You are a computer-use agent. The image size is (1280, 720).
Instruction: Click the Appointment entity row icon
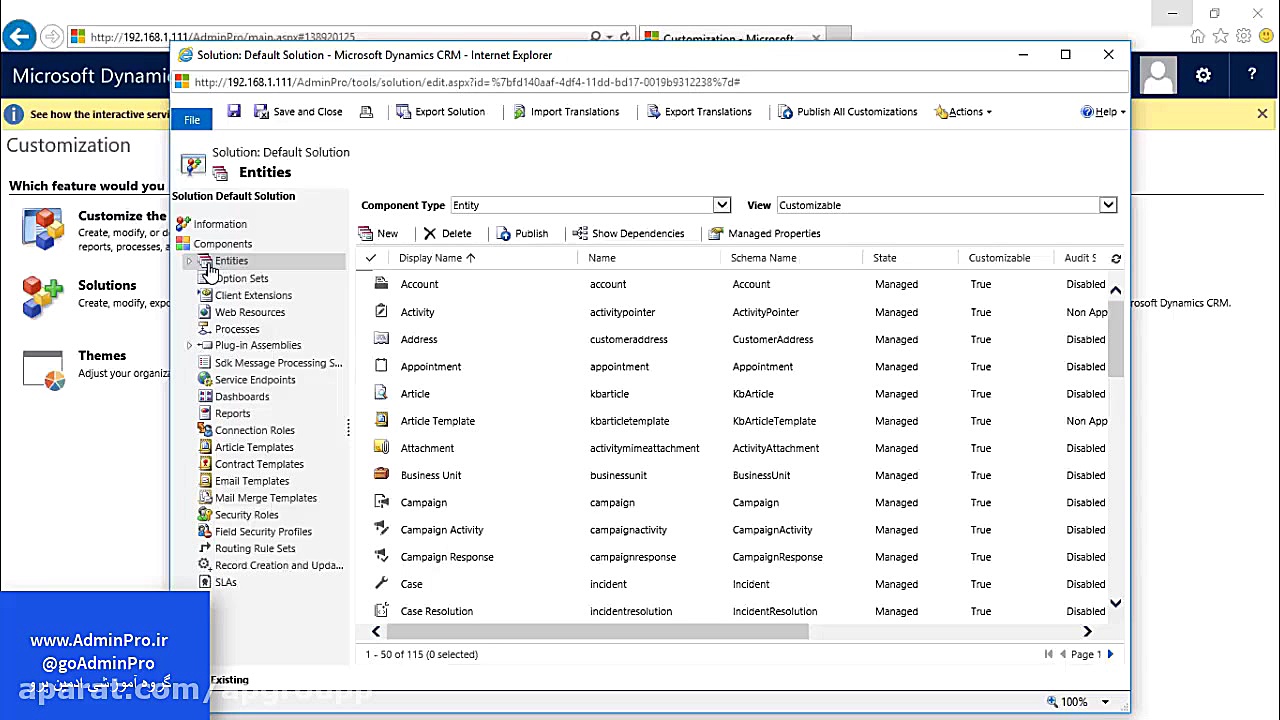[381, 366]
